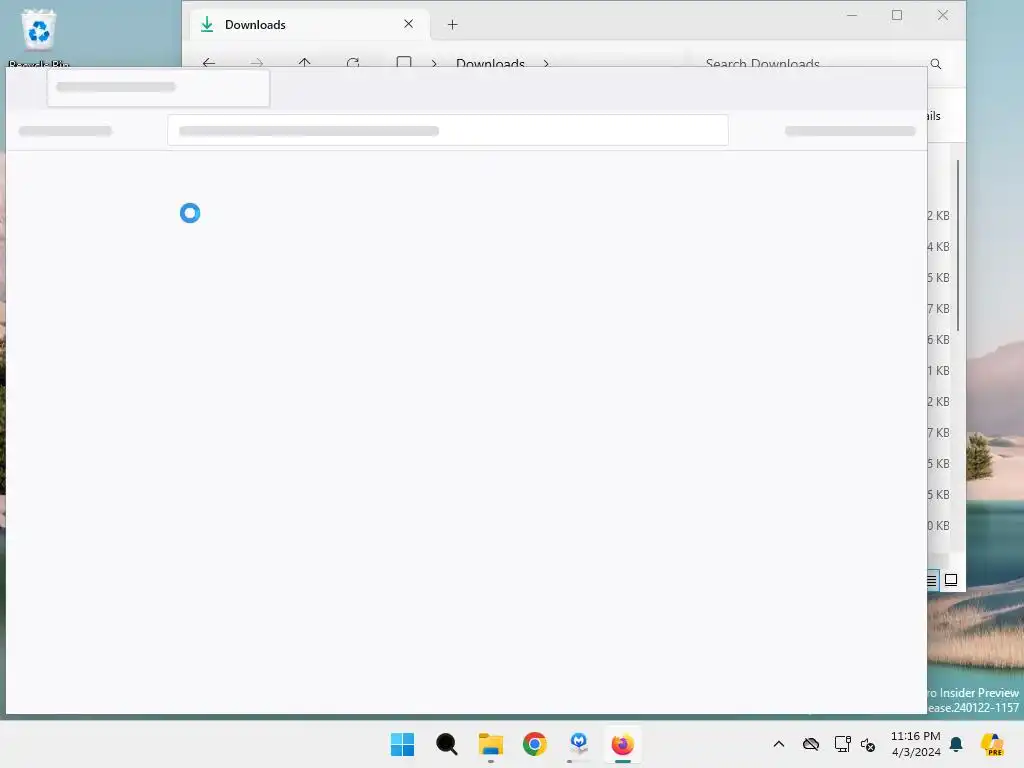The image size is (1024, 768).
Task: Click the OneDrive cloud tray icon
Action: click(811, 744)
